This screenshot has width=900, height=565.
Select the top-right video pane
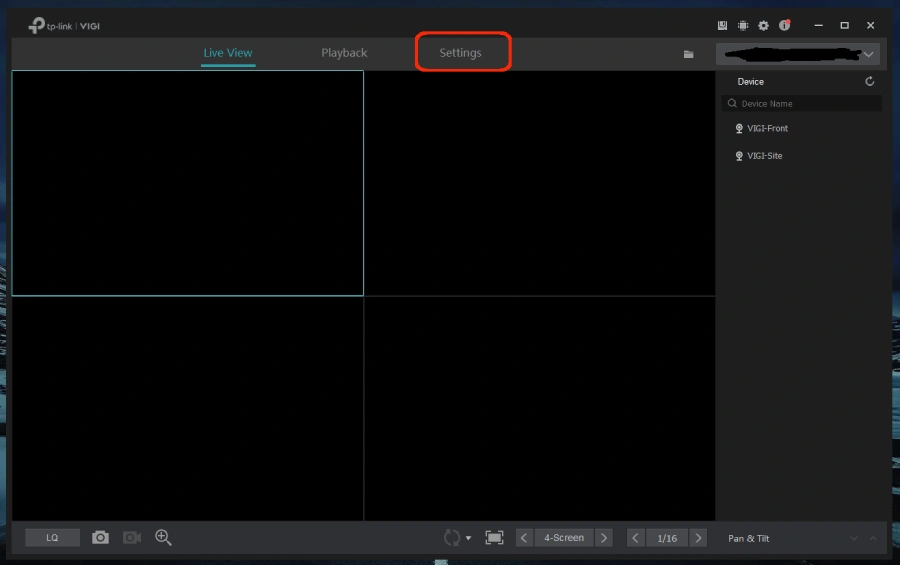click(x=540, y=183)
